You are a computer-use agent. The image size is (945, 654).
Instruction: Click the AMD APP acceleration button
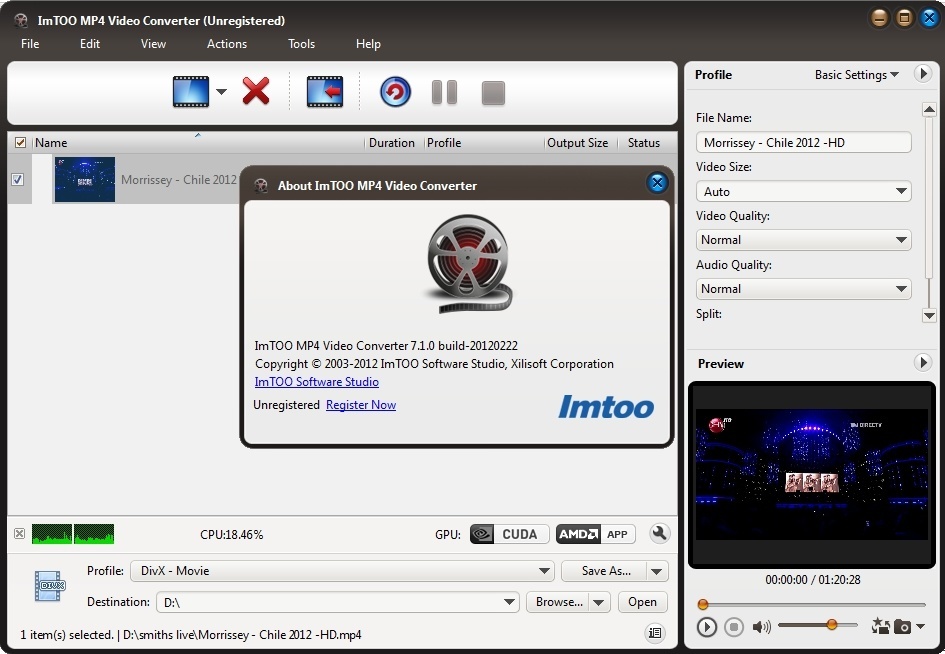pyautogui.click(x=597, y=534)
